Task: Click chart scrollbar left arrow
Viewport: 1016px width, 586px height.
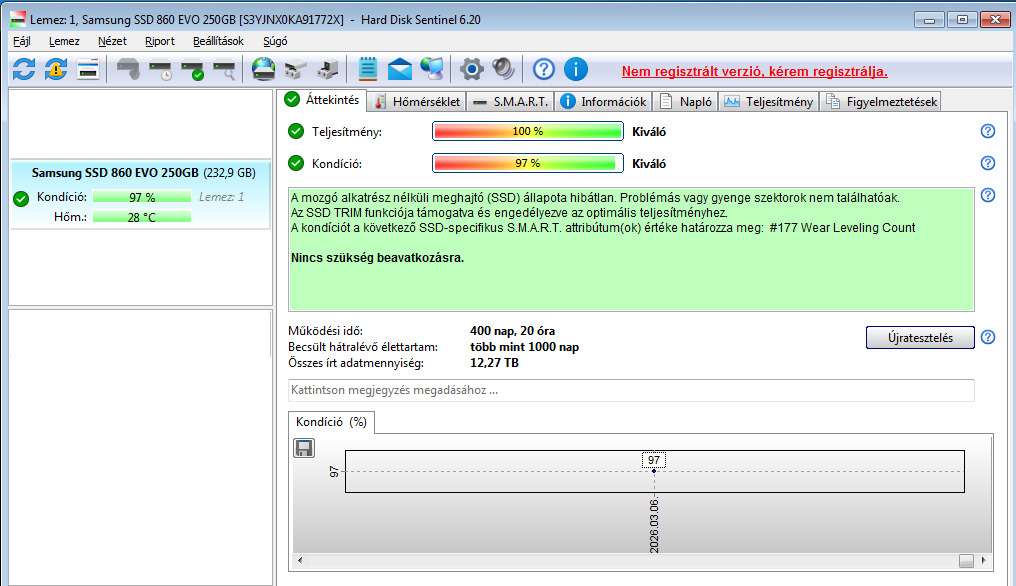Action: (299, 561)
